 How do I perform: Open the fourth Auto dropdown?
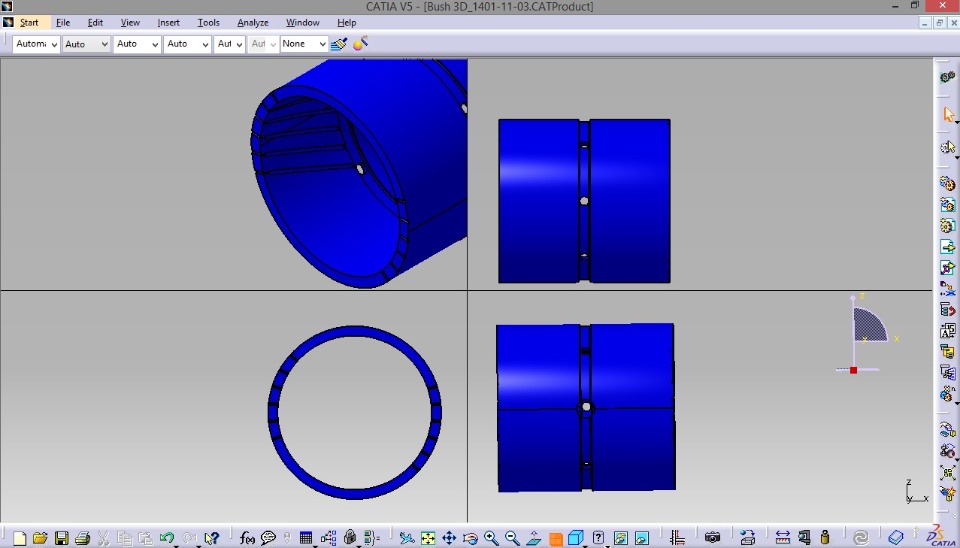pos(187,44)
